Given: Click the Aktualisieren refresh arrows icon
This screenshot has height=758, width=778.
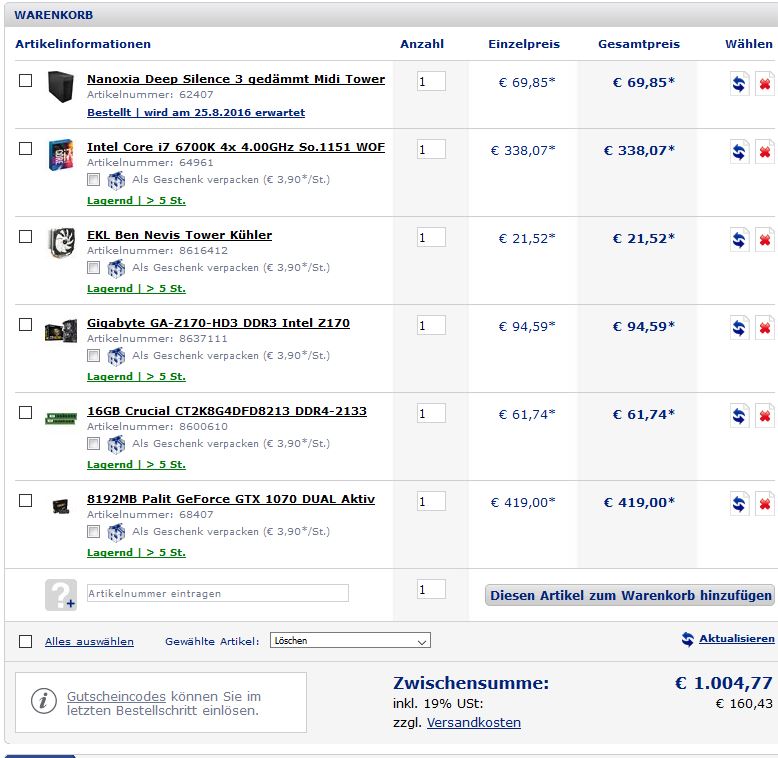Looking at the screenshot, I should pyautogui.click(x=688, y=639).
